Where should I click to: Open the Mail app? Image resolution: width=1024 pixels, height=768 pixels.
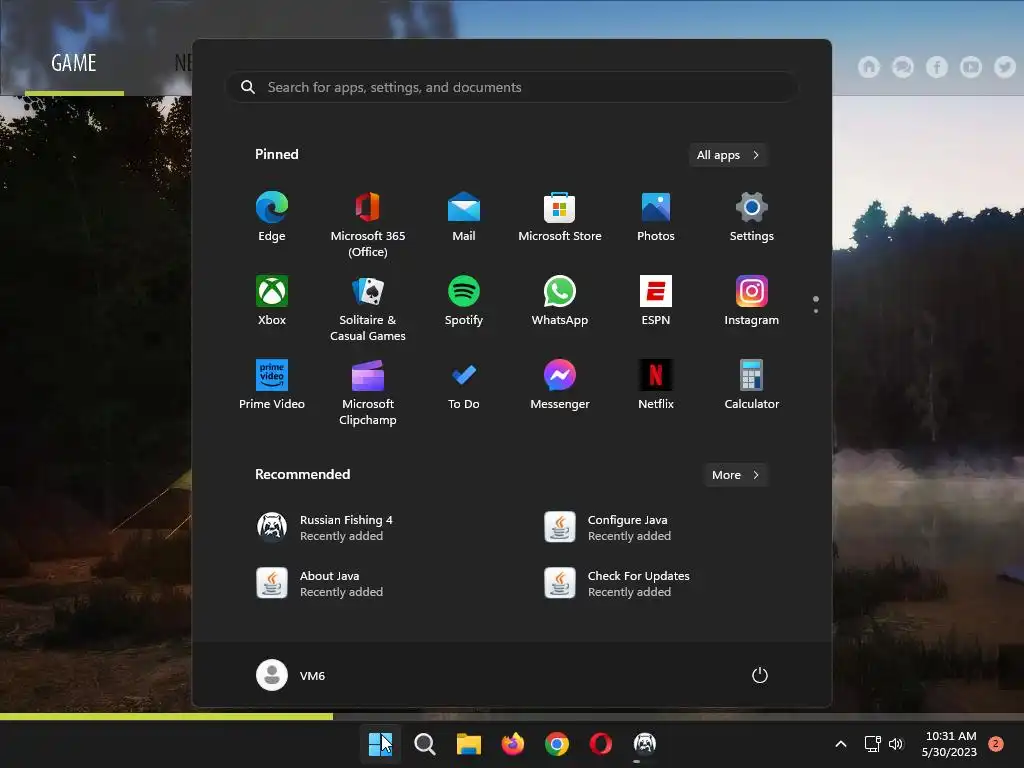(x=464, y=217)
